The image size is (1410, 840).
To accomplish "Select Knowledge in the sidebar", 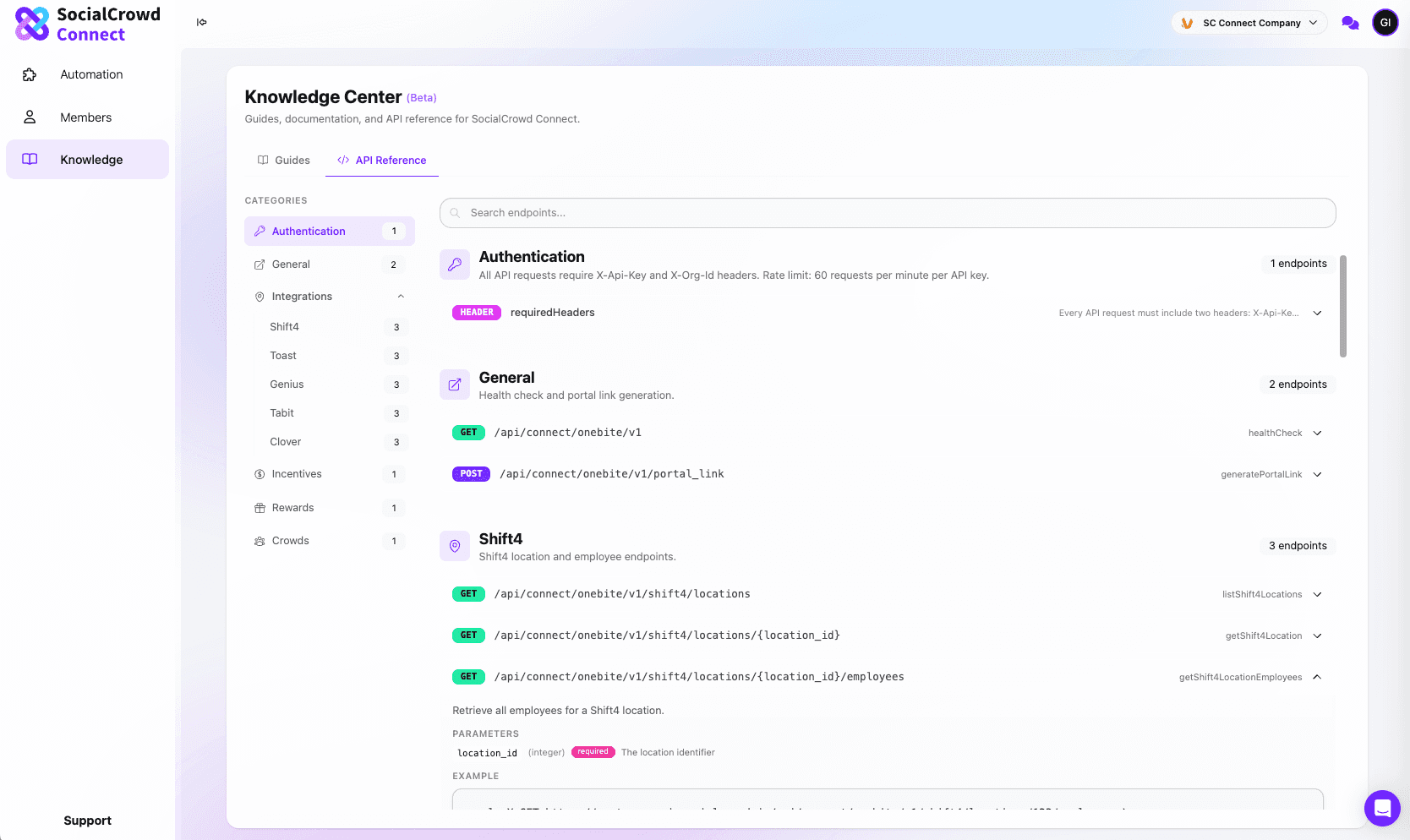I will 87,160.
